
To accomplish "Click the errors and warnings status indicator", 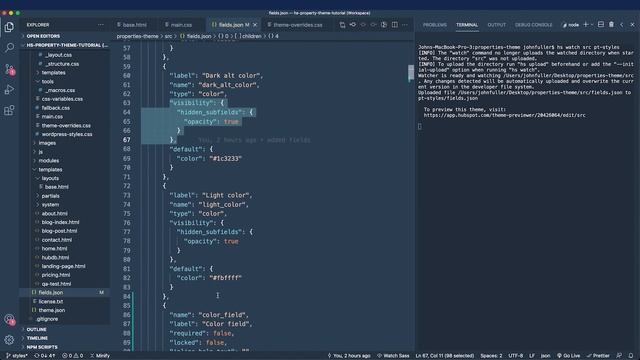I will click(72, 356).
